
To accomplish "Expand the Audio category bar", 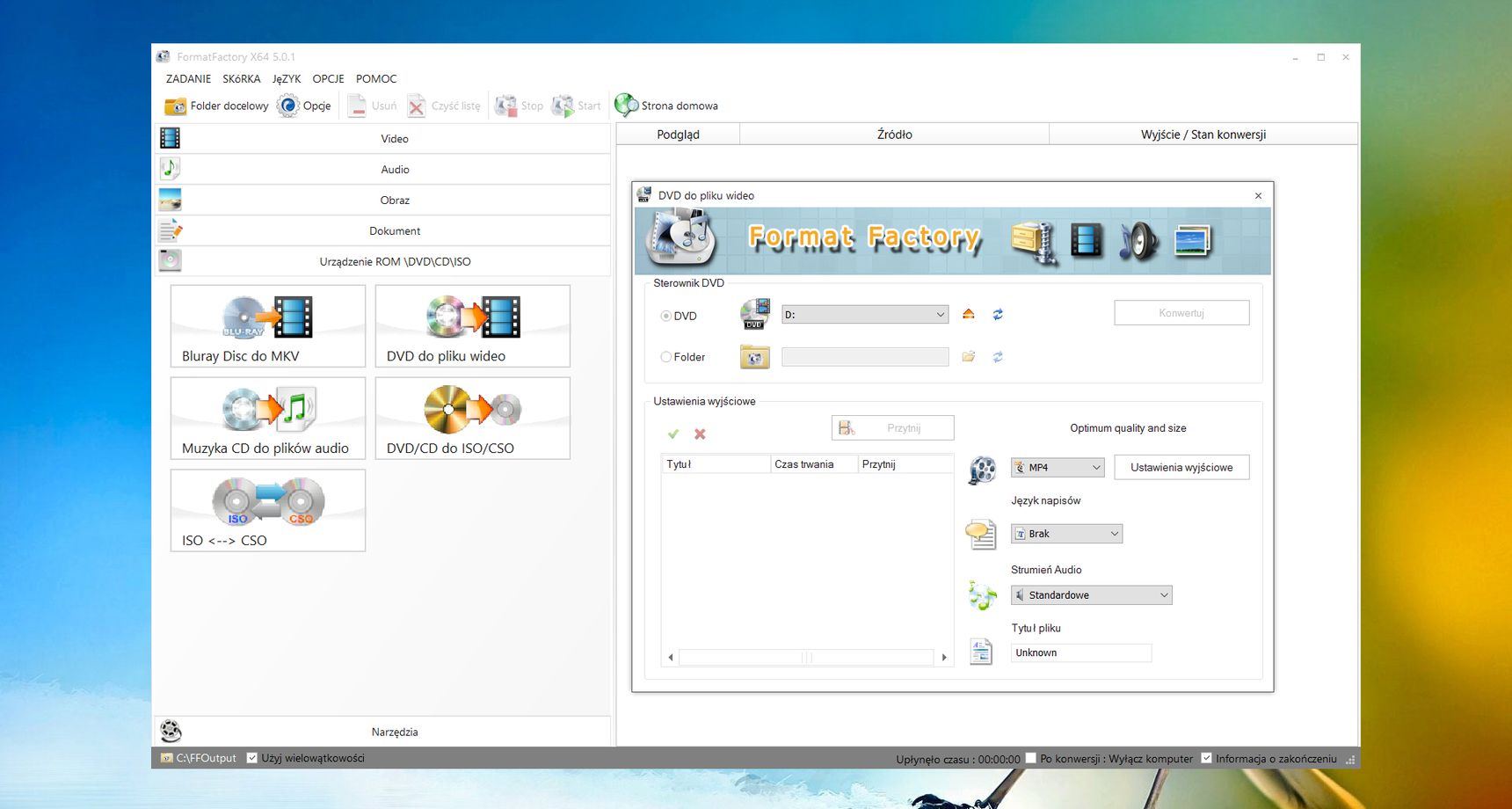I will (x=382, y=169).
